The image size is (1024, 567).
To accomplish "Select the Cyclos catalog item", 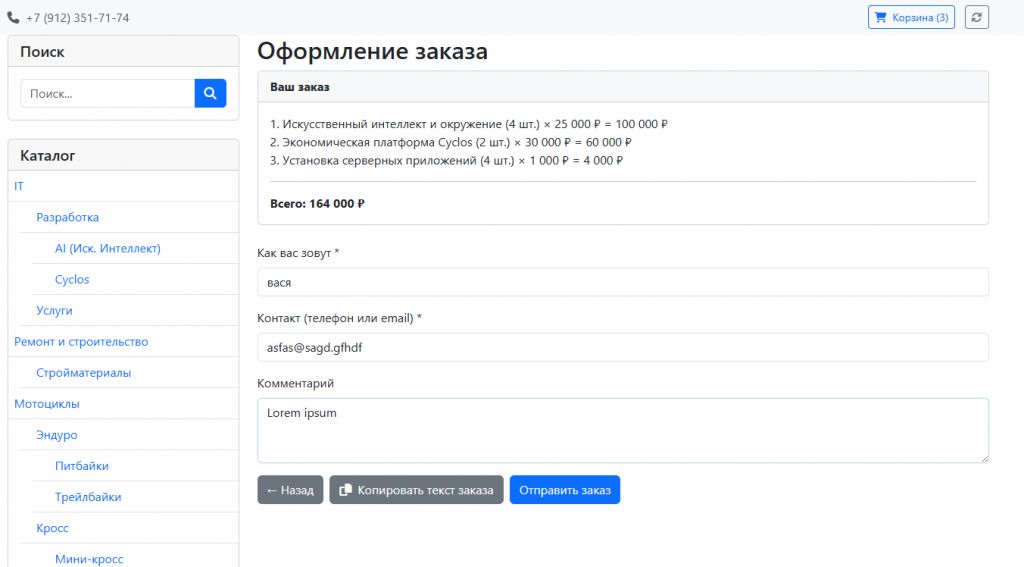I will [x=72, y=279].
